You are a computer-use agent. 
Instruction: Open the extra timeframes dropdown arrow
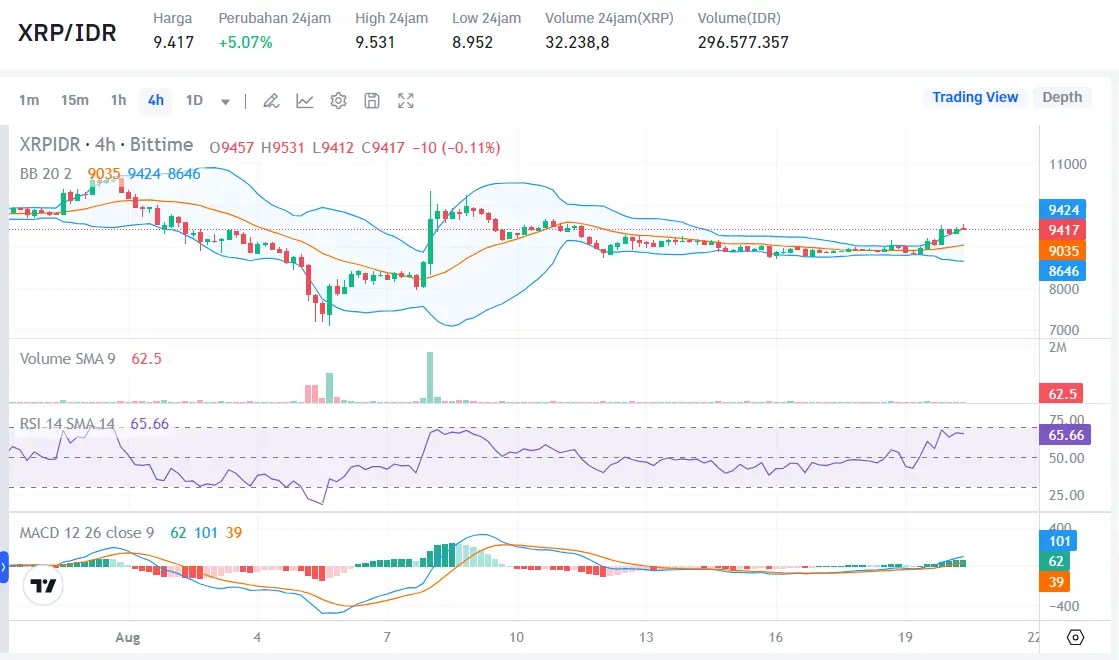pyautogui.click(x=225, y=100)
